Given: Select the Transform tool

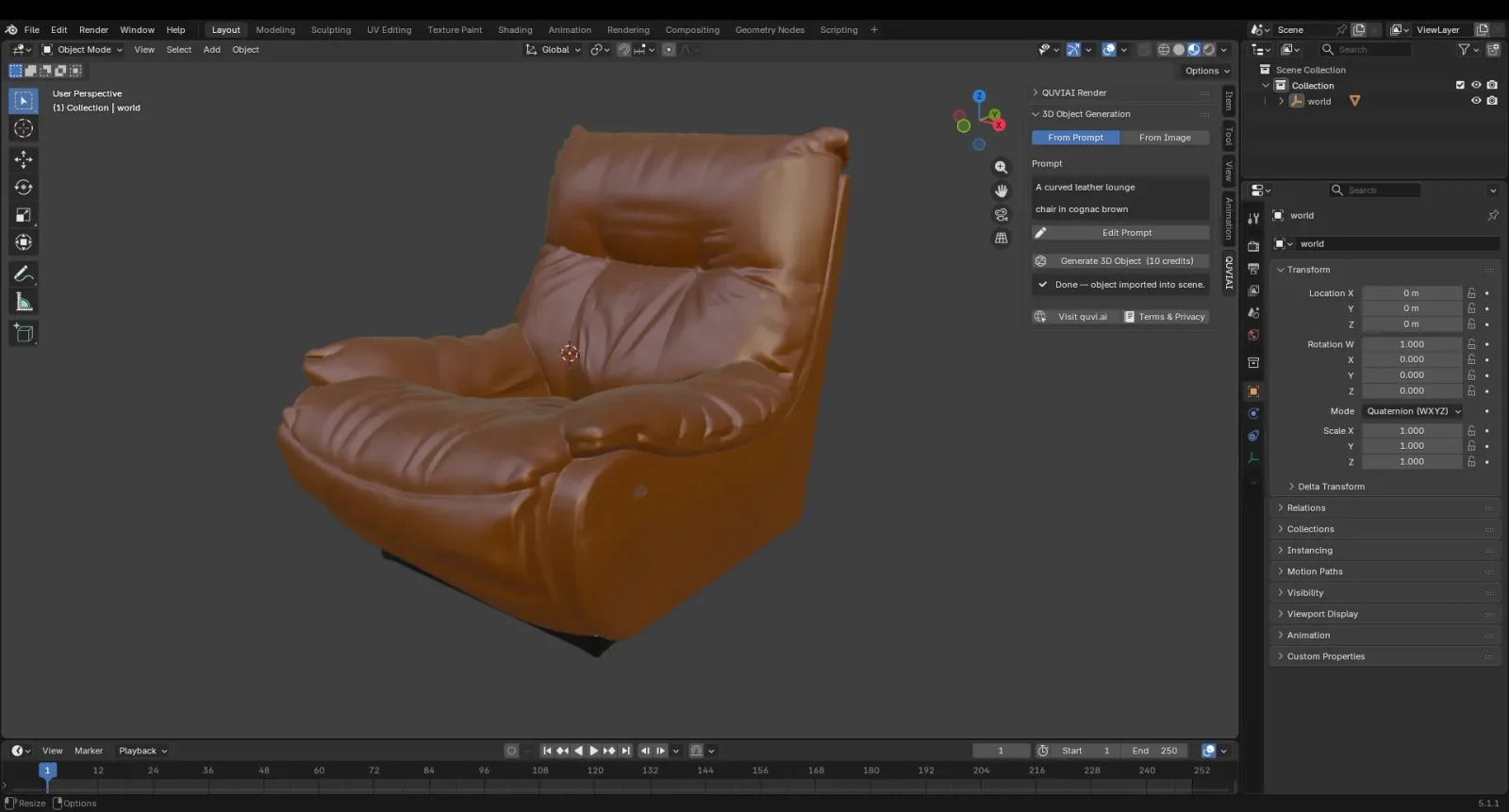Looking at the screenshot, I should point(24,242).
